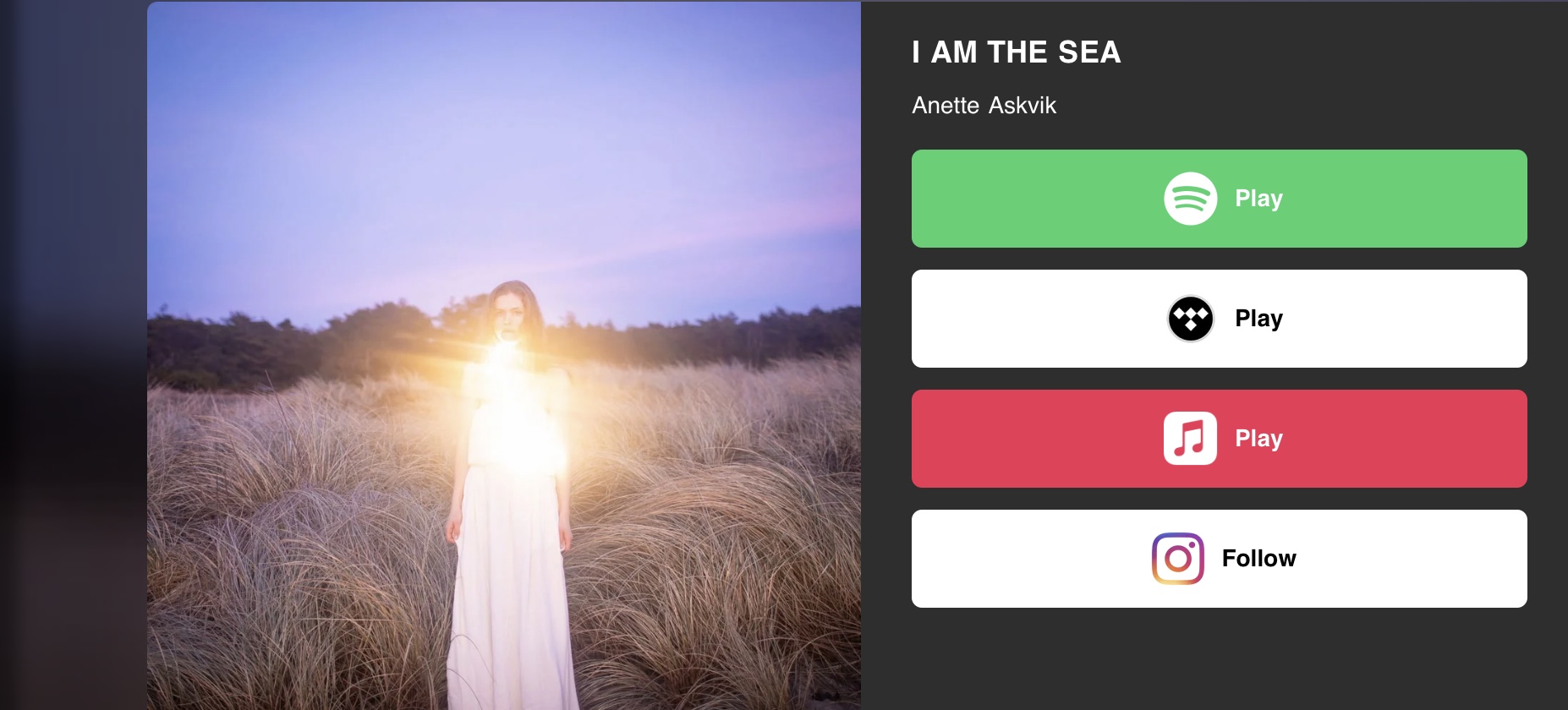This screenshot has height=710, width=1568.
Task: Click the woman in the white dress
Action: pos(510,549)
